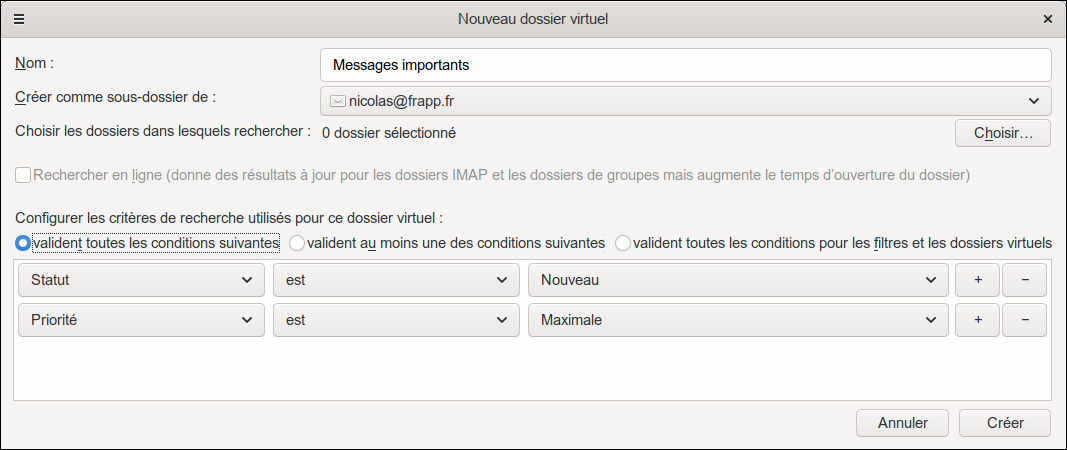Choose 'valident au moins une des conditions'
This screenshot has width=1067, height=450.
297,243
